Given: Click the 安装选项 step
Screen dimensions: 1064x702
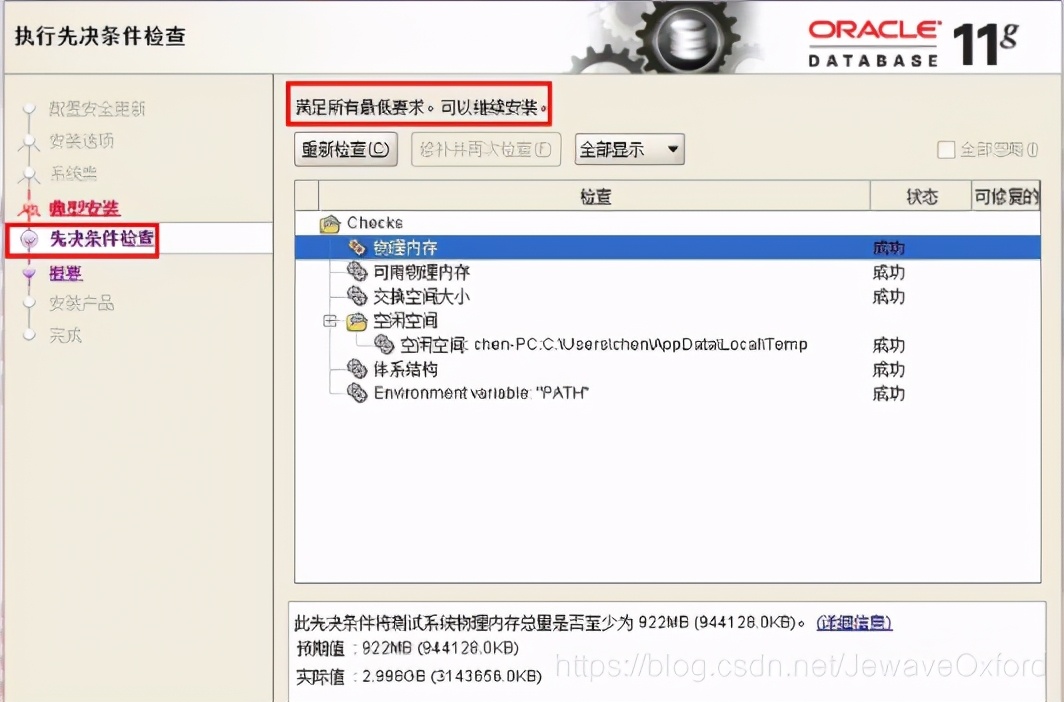Looking at the screenshot, I should point(81,141).
